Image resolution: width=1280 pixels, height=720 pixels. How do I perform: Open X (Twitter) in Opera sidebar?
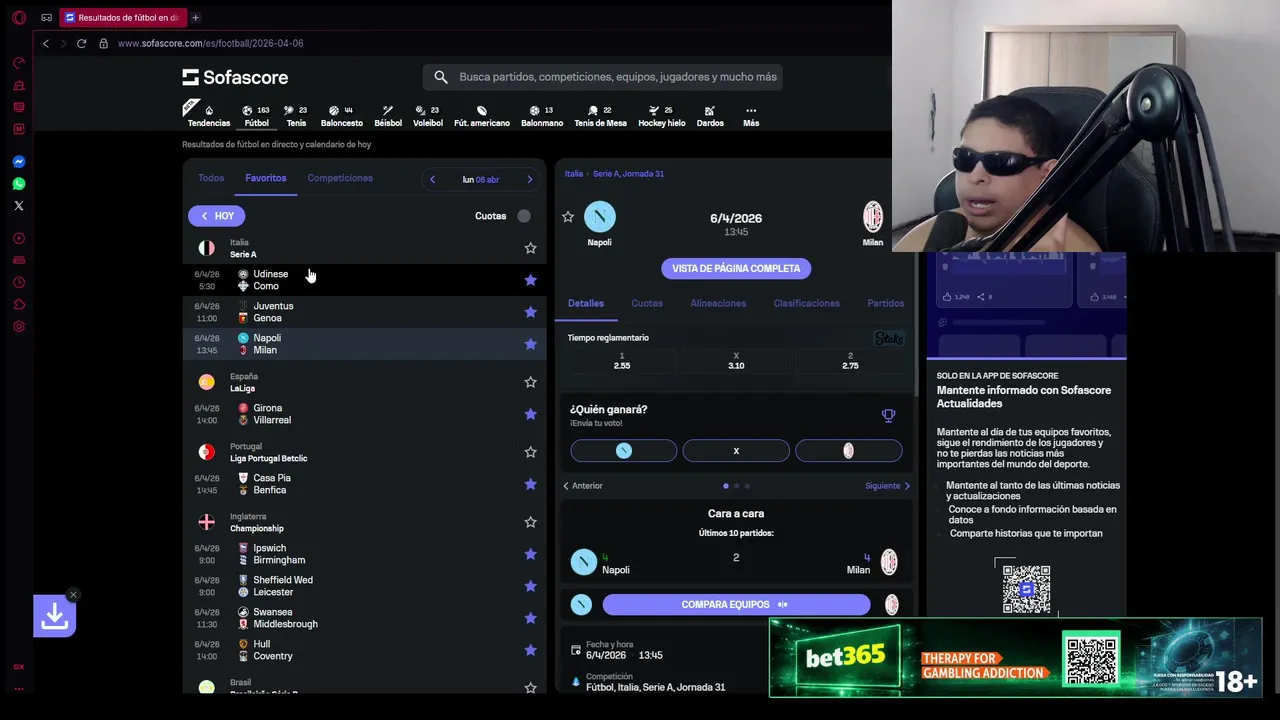coord(18,206)
